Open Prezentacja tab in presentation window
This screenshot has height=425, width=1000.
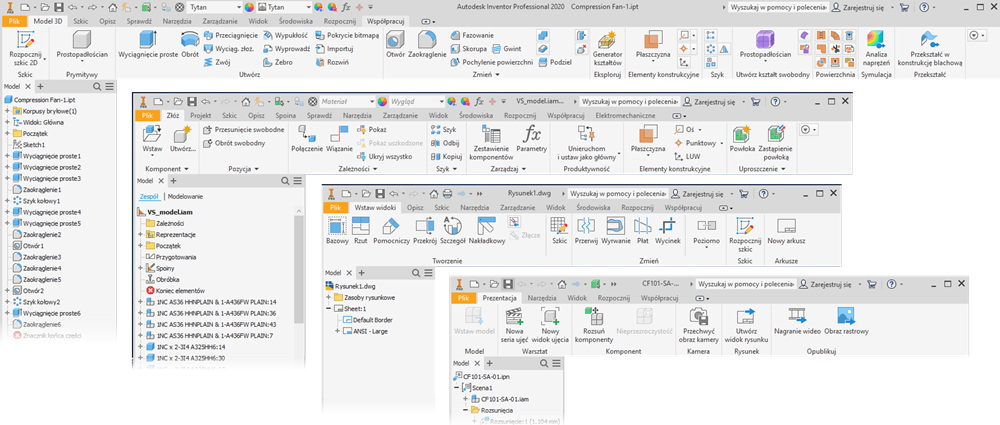point(499,297)
